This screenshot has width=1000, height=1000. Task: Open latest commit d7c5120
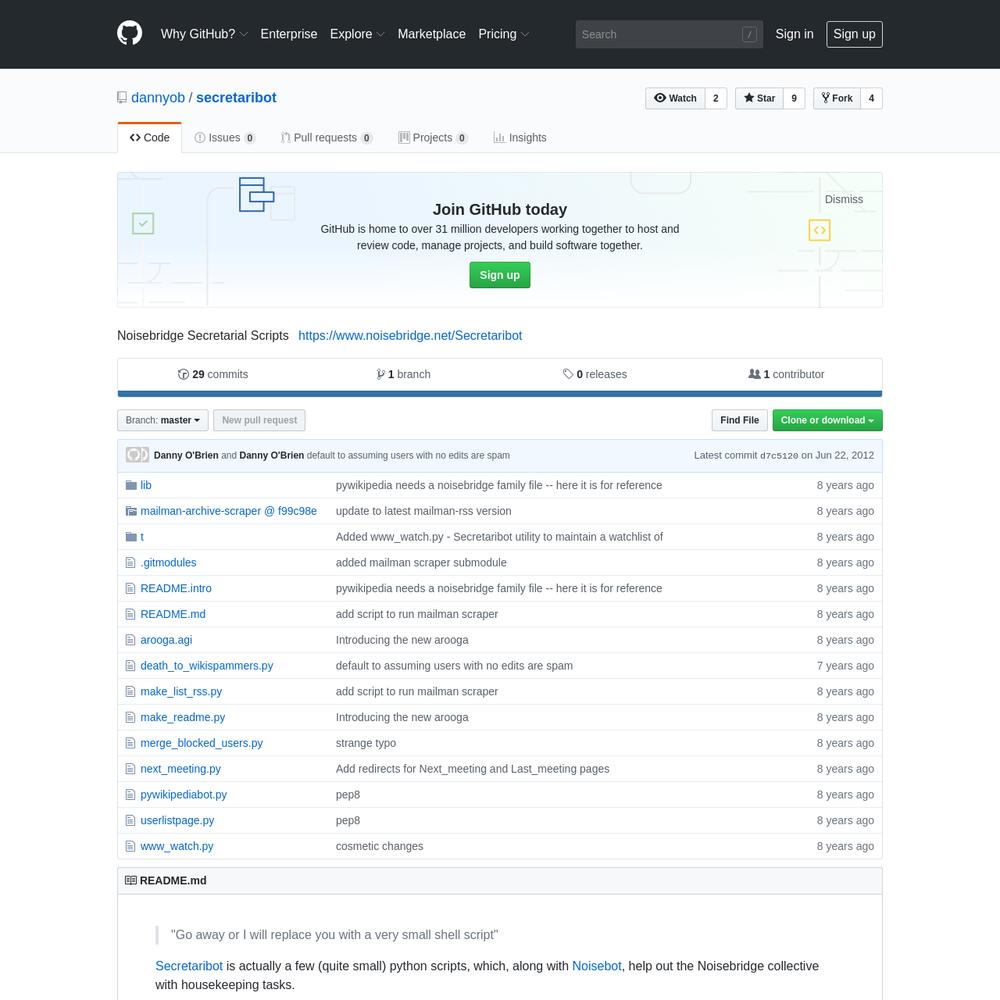[x=779, y=455]
